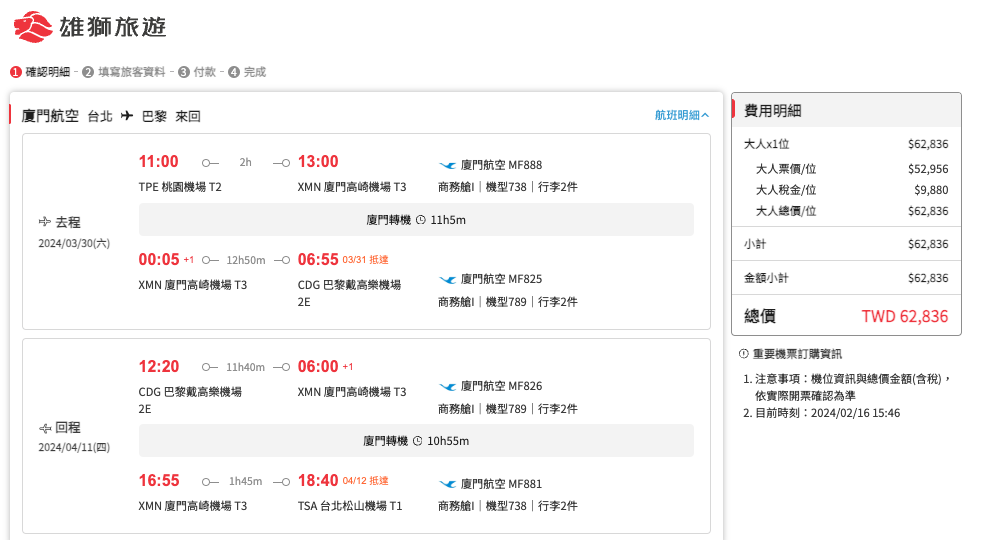Click the 大人x1位 fare row
Image resolution: width=984 pixels, height=540 pixels.
click(x=846, y=144)
